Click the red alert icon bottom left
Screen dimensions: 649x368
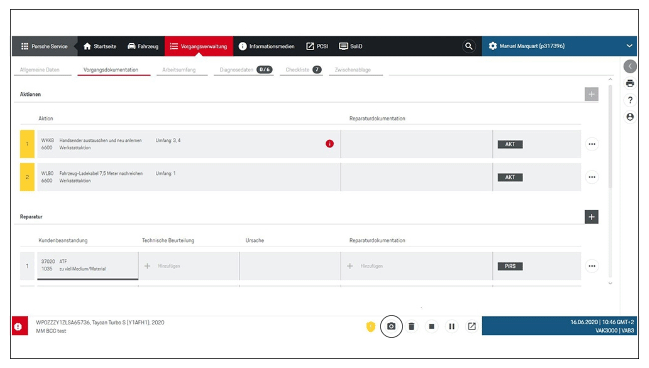pyautogui.click(x=20, y=327)
